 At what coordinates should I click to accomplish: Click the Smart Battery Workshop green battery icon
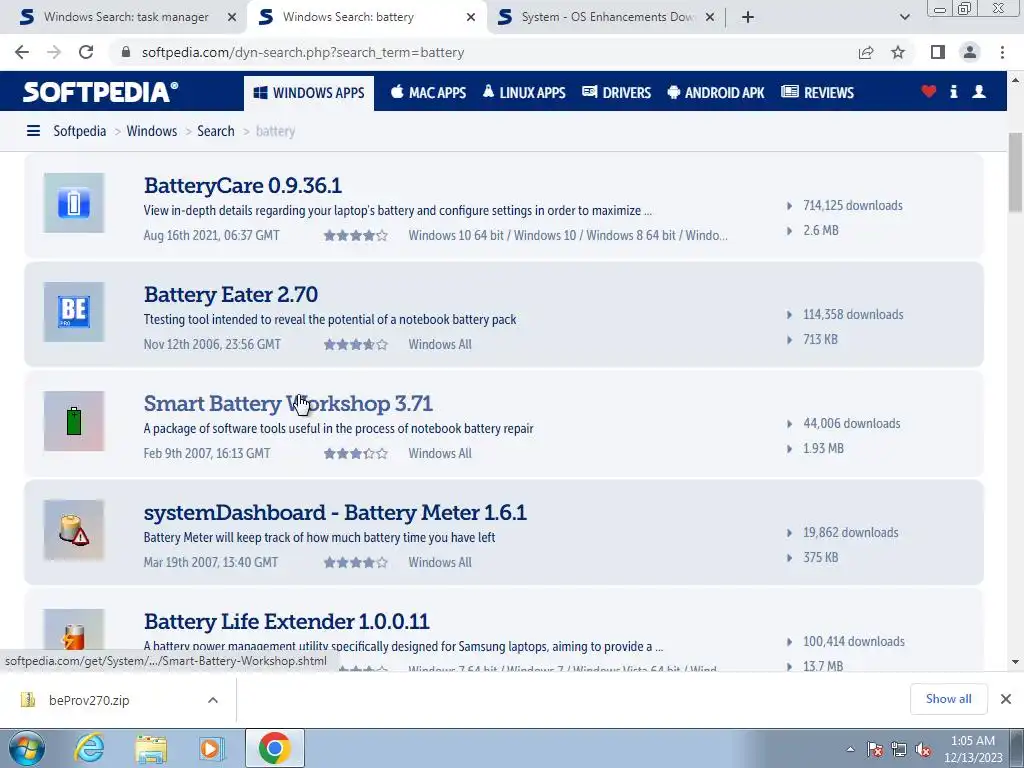74,421
